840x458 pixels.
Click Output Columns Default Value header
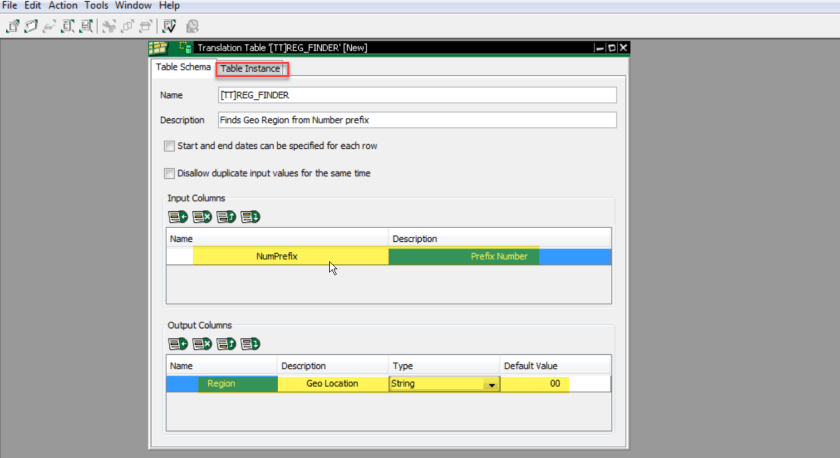pyautogui.click(x=555, y=366)
